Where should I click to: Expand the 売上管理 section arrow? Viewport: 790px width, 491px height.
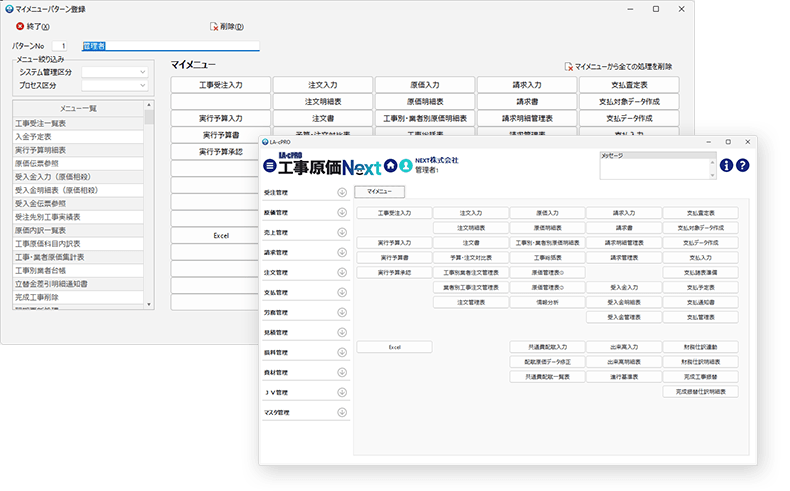342,232
